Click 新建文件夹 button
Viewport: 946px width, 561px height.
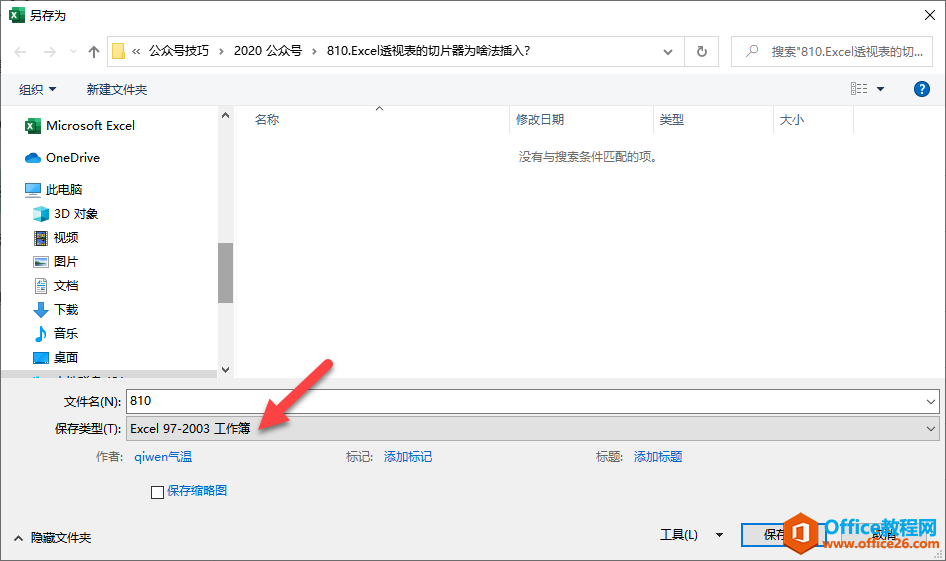point(116,89)
